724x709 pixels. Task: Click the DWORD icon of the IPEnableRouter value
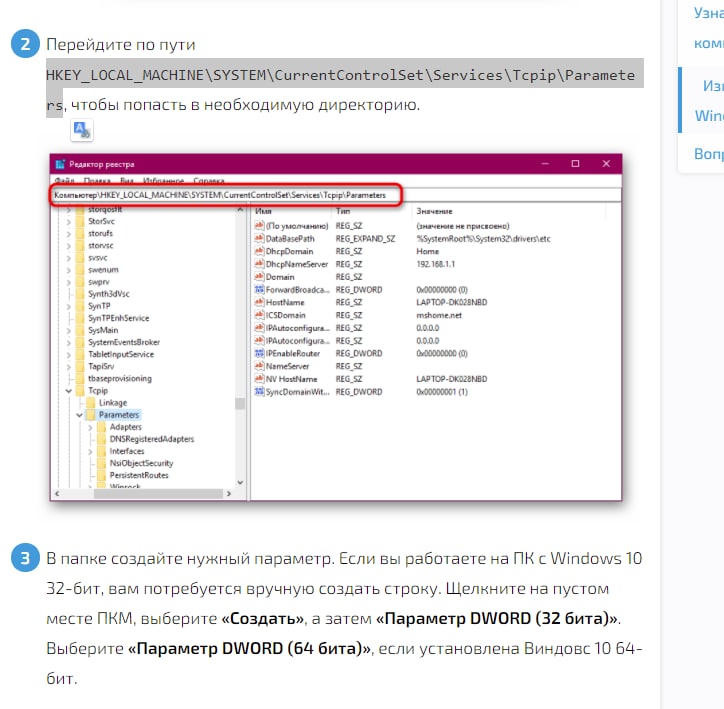coord(259,353)
